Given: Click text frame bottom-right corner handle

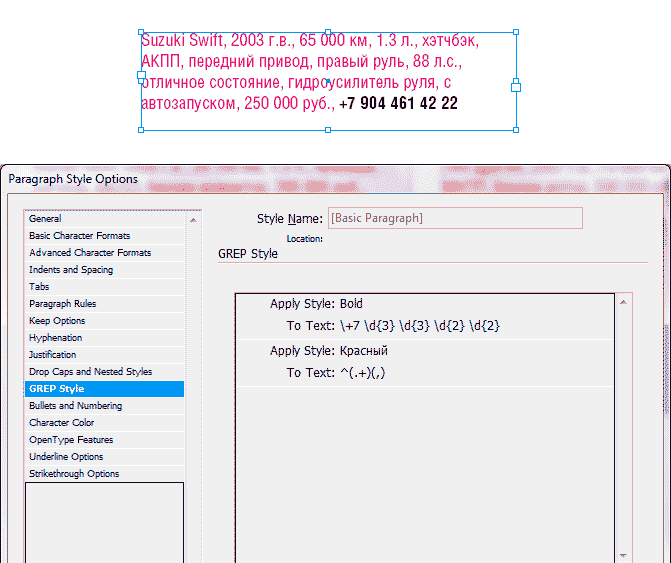Looking at the screenshot, I should [516, 130].
